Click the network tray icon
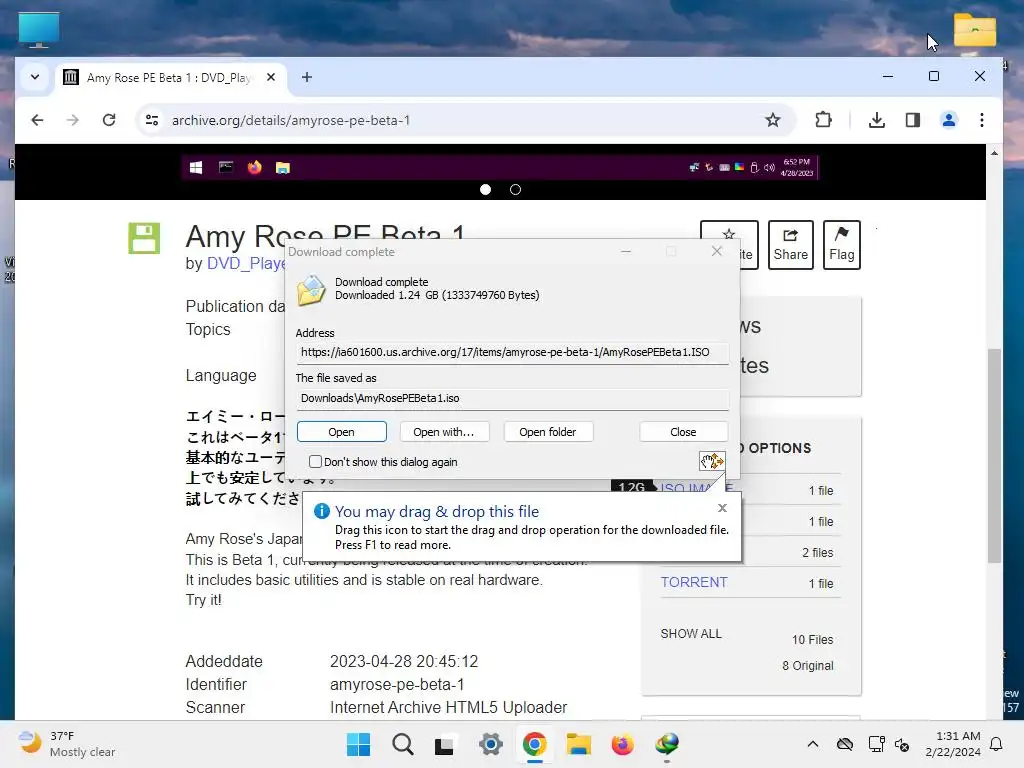The height and width of the screenshot is (768, 1024). [x=876, y=744]
